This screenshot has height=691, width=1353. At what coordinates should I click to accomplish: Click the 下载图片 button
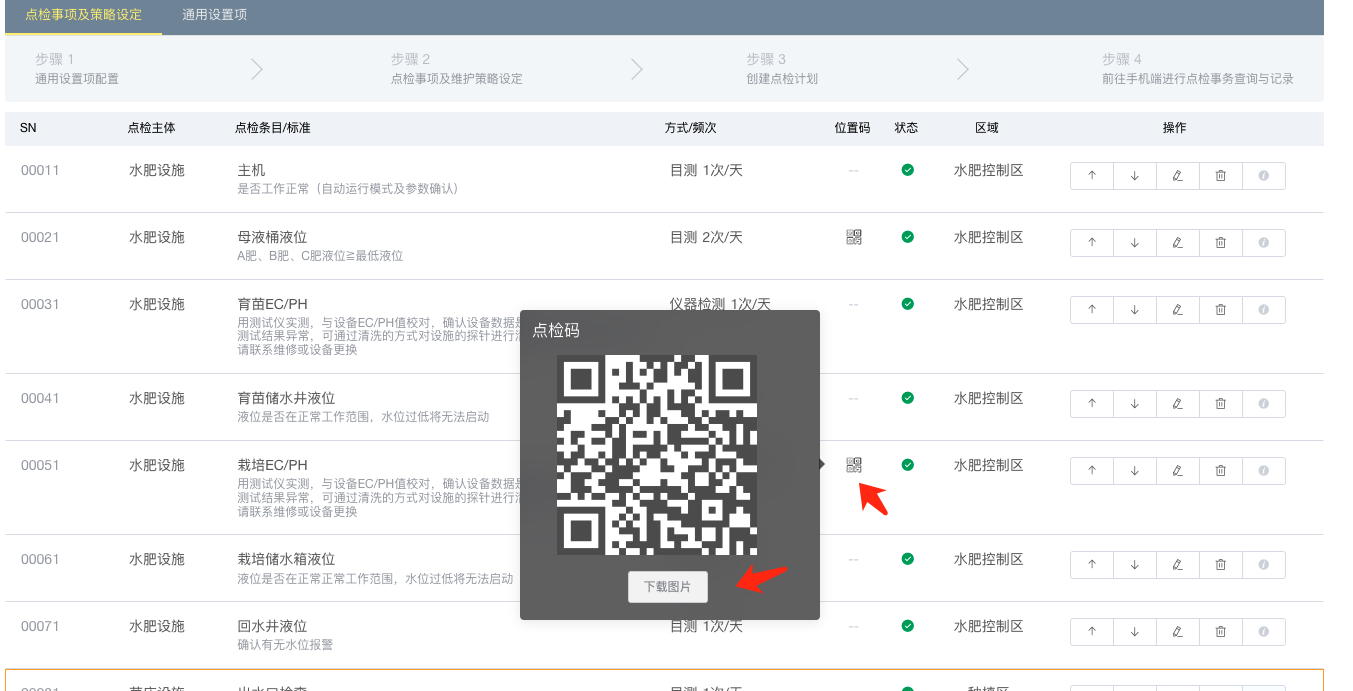pos(668,587)
